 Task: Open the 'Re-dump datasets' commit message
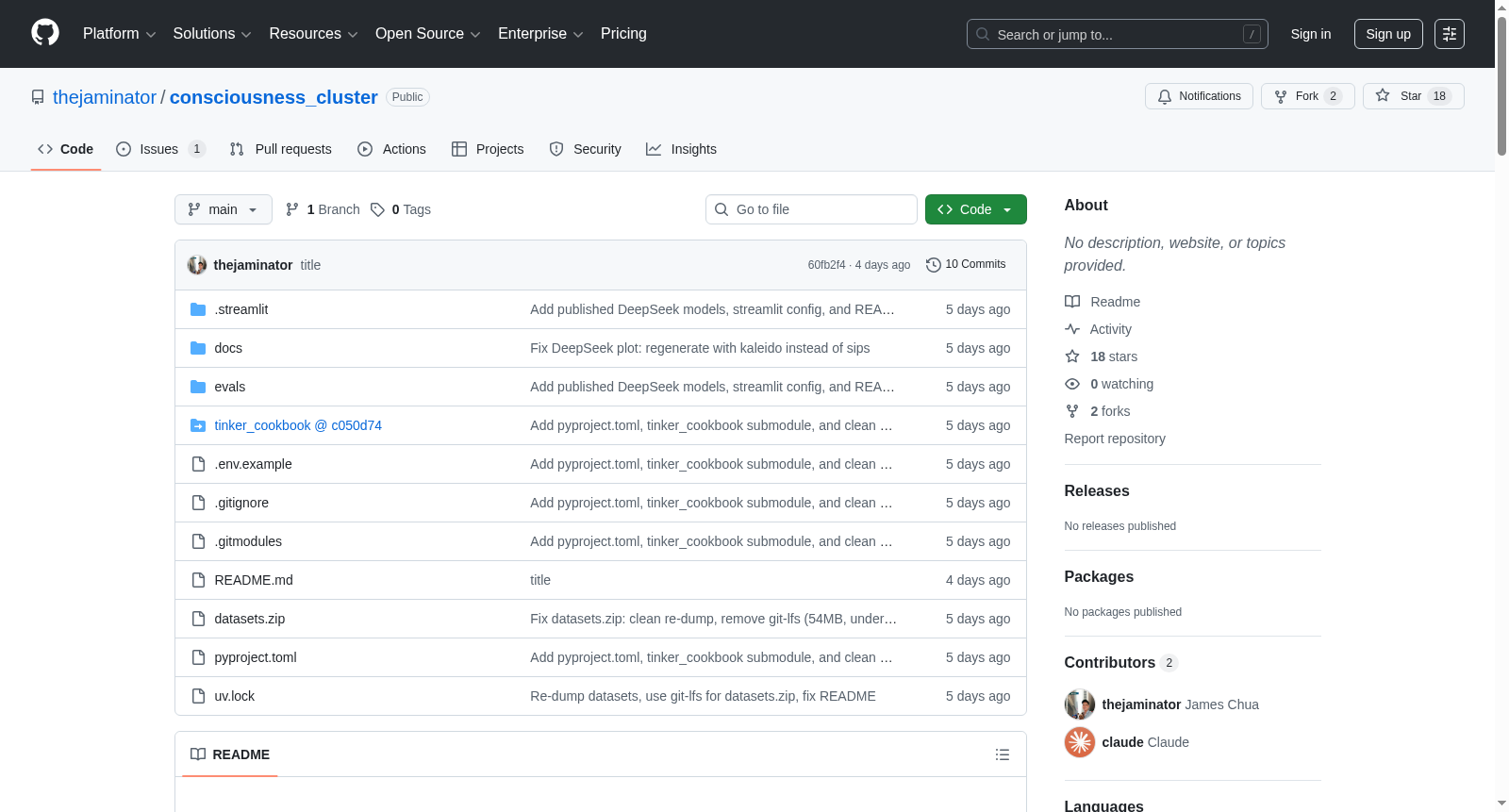703,696
